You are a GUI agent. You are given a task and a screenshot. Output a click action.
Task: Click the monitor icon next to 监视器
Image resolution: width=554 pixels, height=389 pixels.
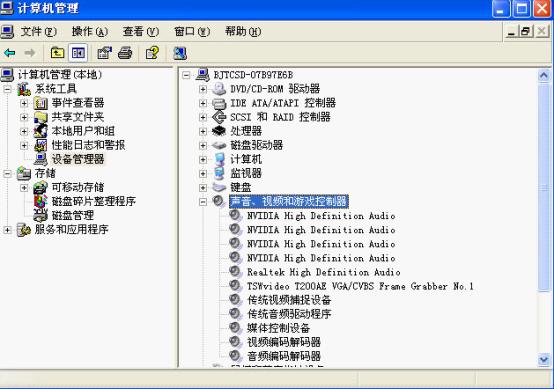click(219, 173)
